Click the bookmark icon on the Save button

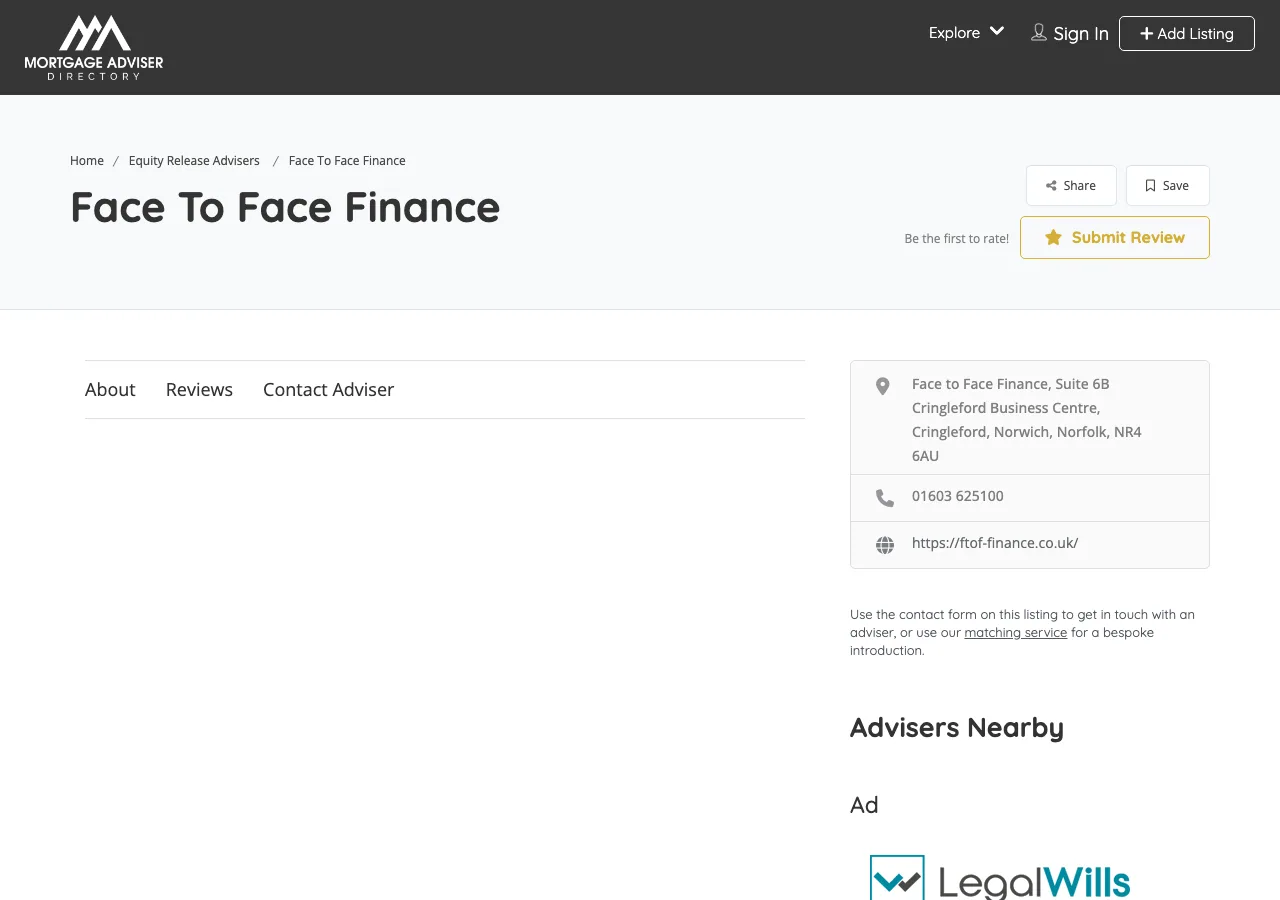click(x=1149, y=185)
